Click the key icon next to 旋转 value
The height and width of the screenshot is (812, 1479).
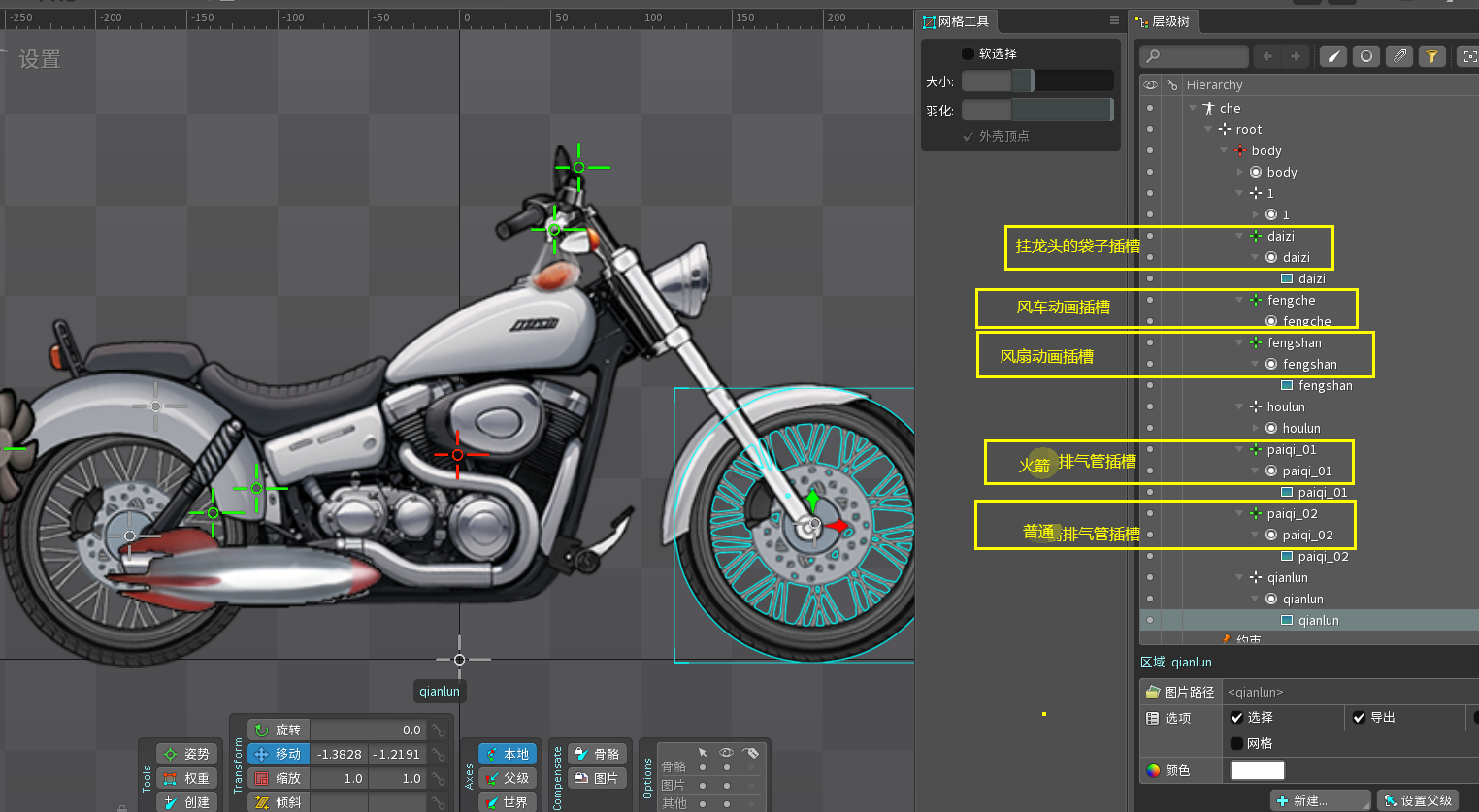(x=439, y=730)
